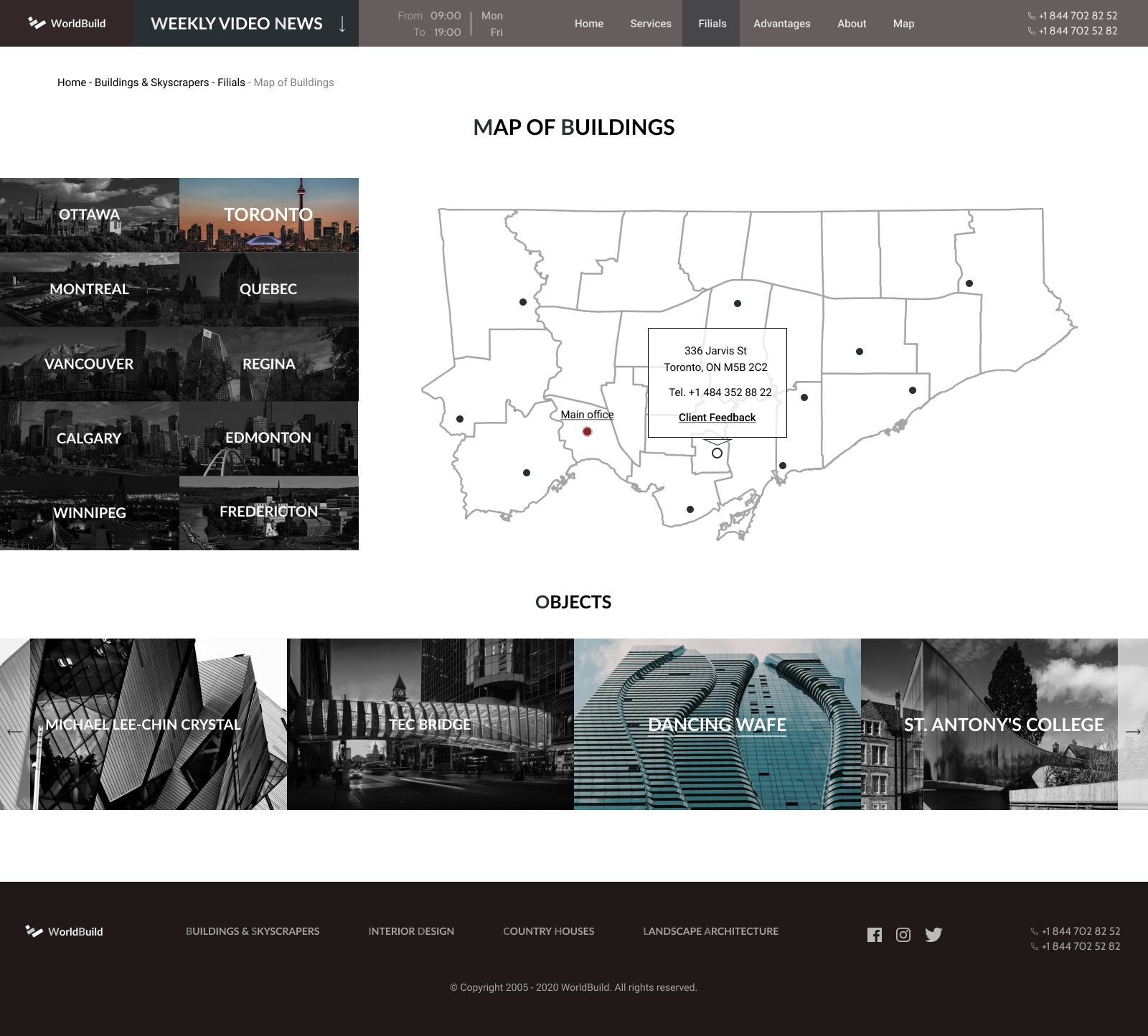Screen dimensions: 1148x1036
Task: Call header number +1 844 702 52 82
Action: click(1073, 31)
